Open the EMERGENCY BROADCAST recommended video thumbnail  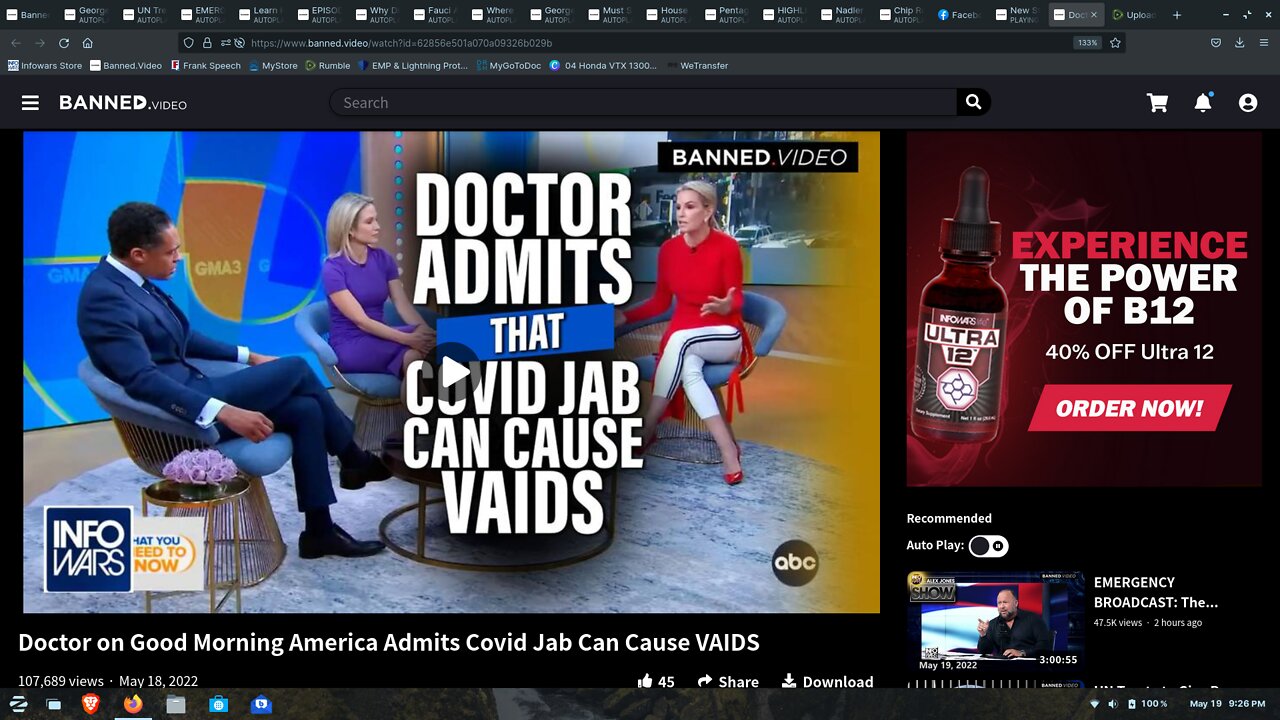[x=995, y=622]
